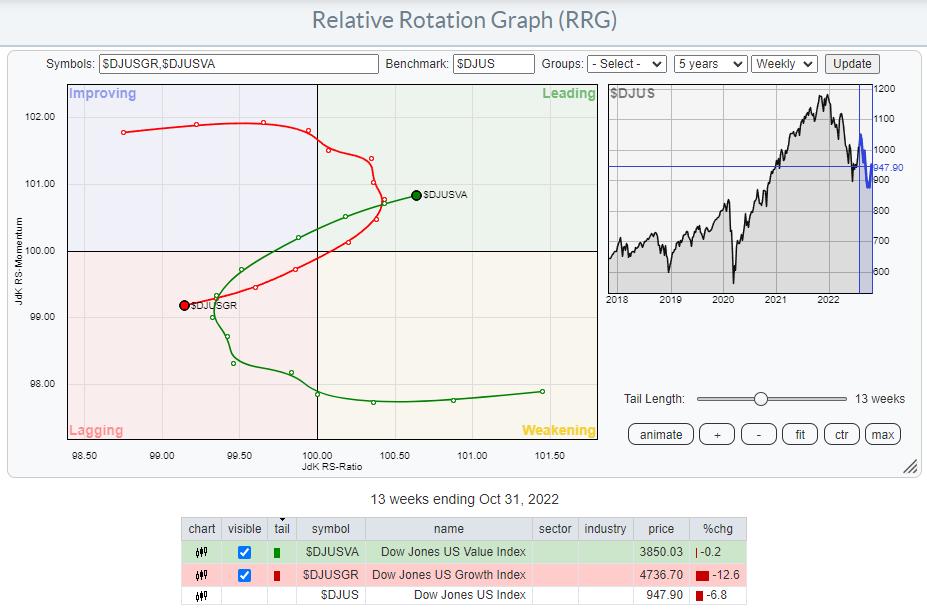Select the green $DJUSVA endpoint on graph

pyautogui.click(x=416, y=196)
